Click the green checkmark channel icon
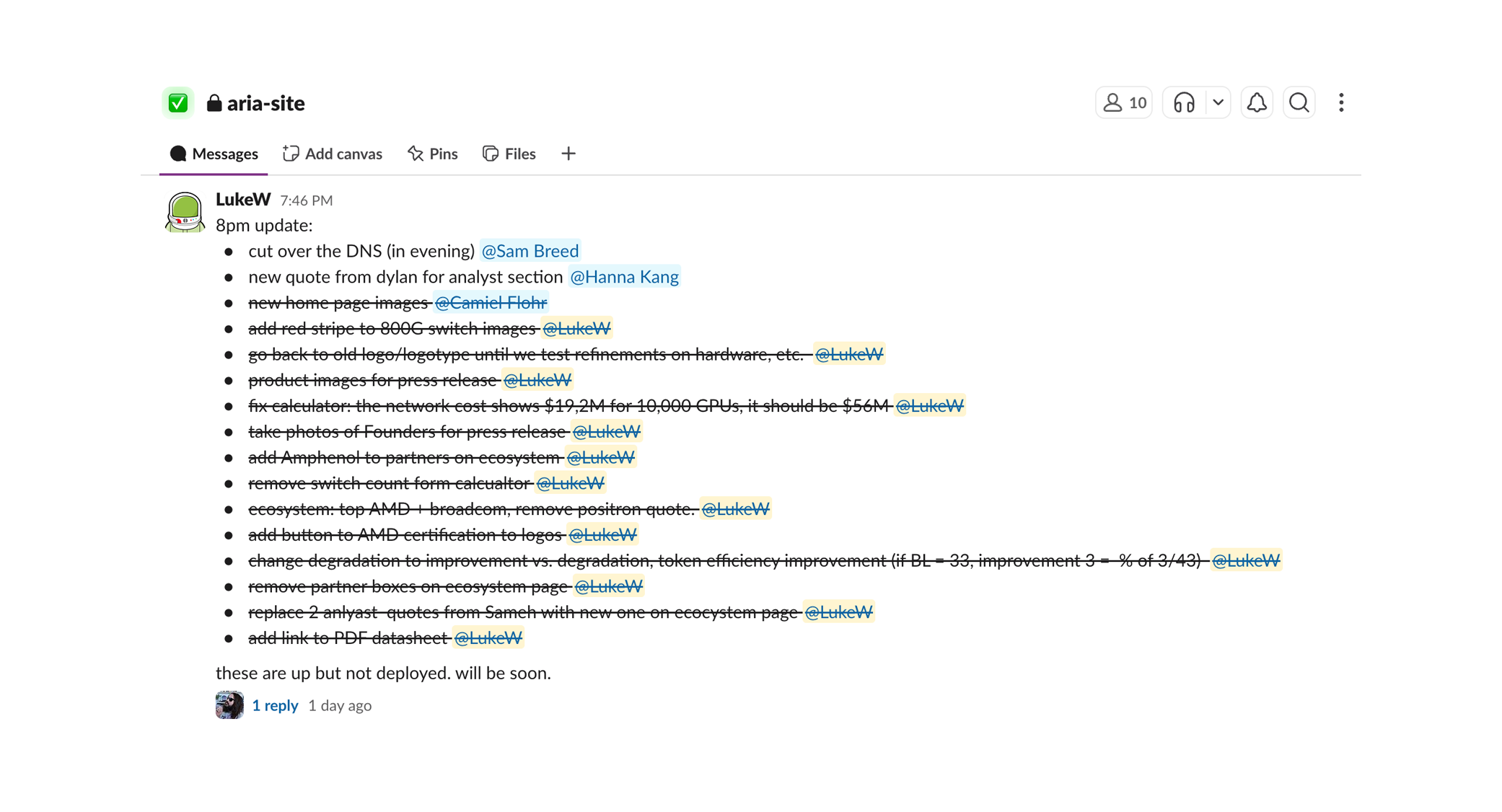The width and height of the screenshot is (1502, 812). 178,103
